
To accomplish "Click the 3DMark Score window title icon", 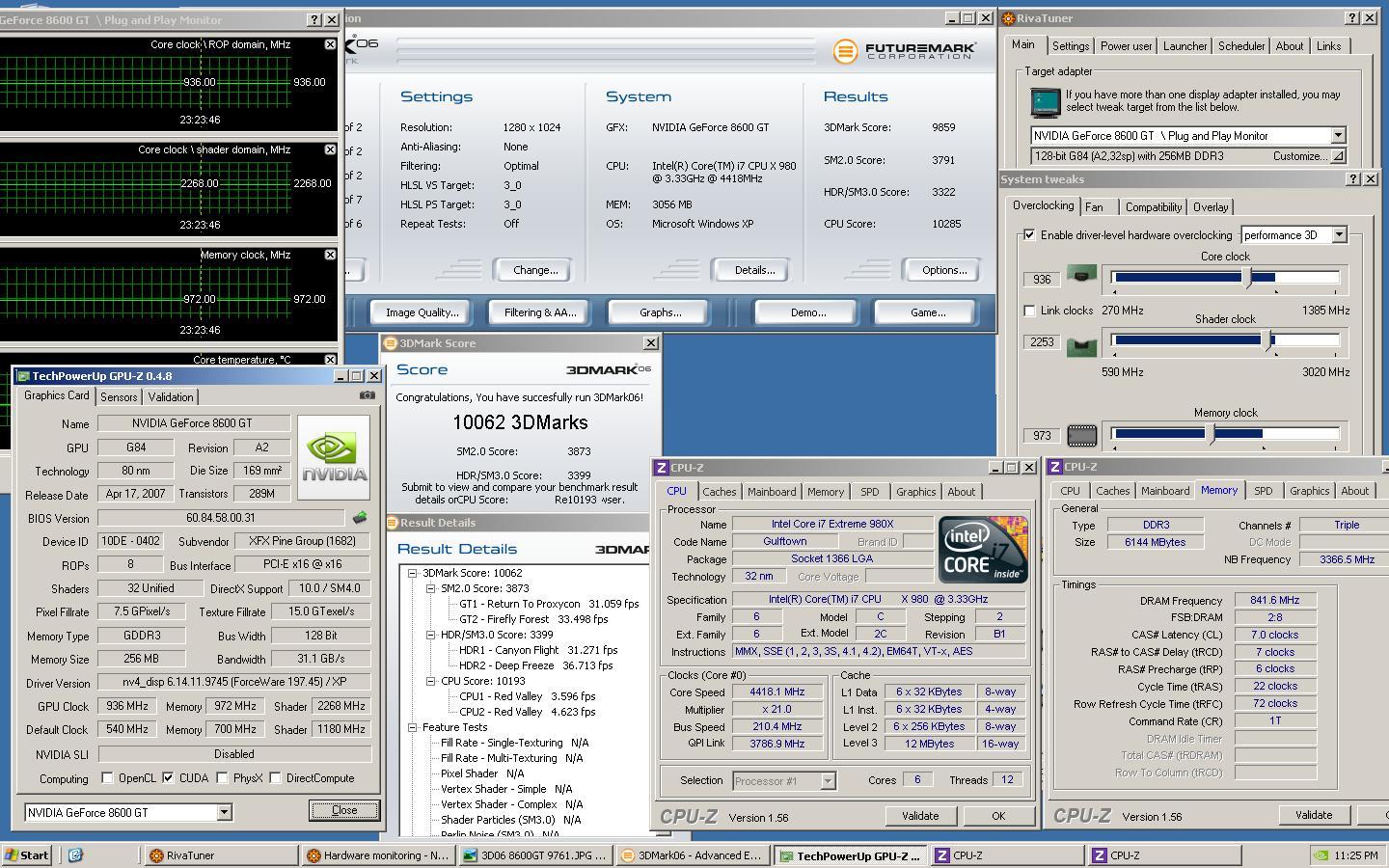I will 391,343.
